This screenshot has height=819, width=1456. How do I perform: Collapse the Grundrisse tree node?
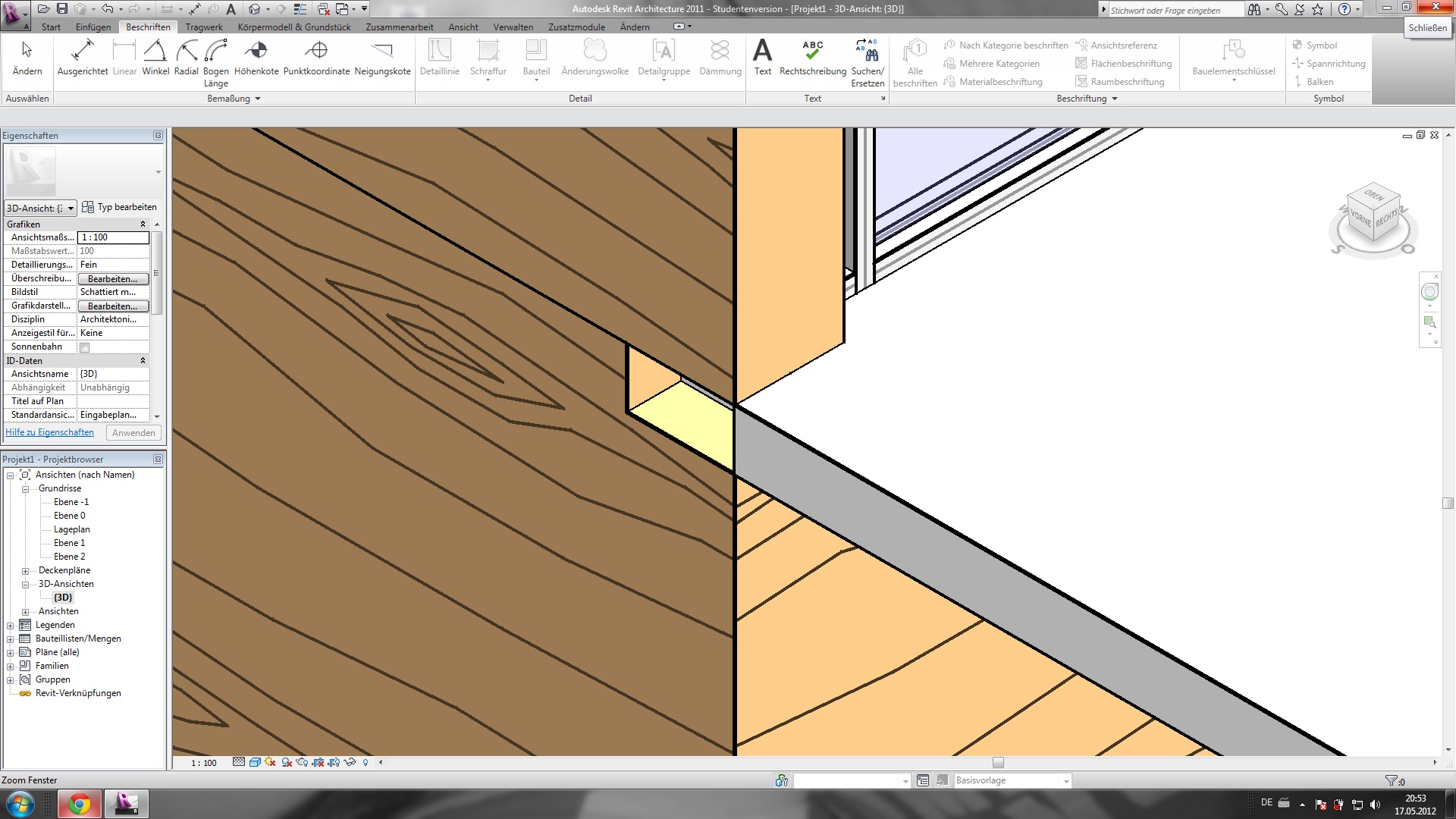click(x=25, y=489)
